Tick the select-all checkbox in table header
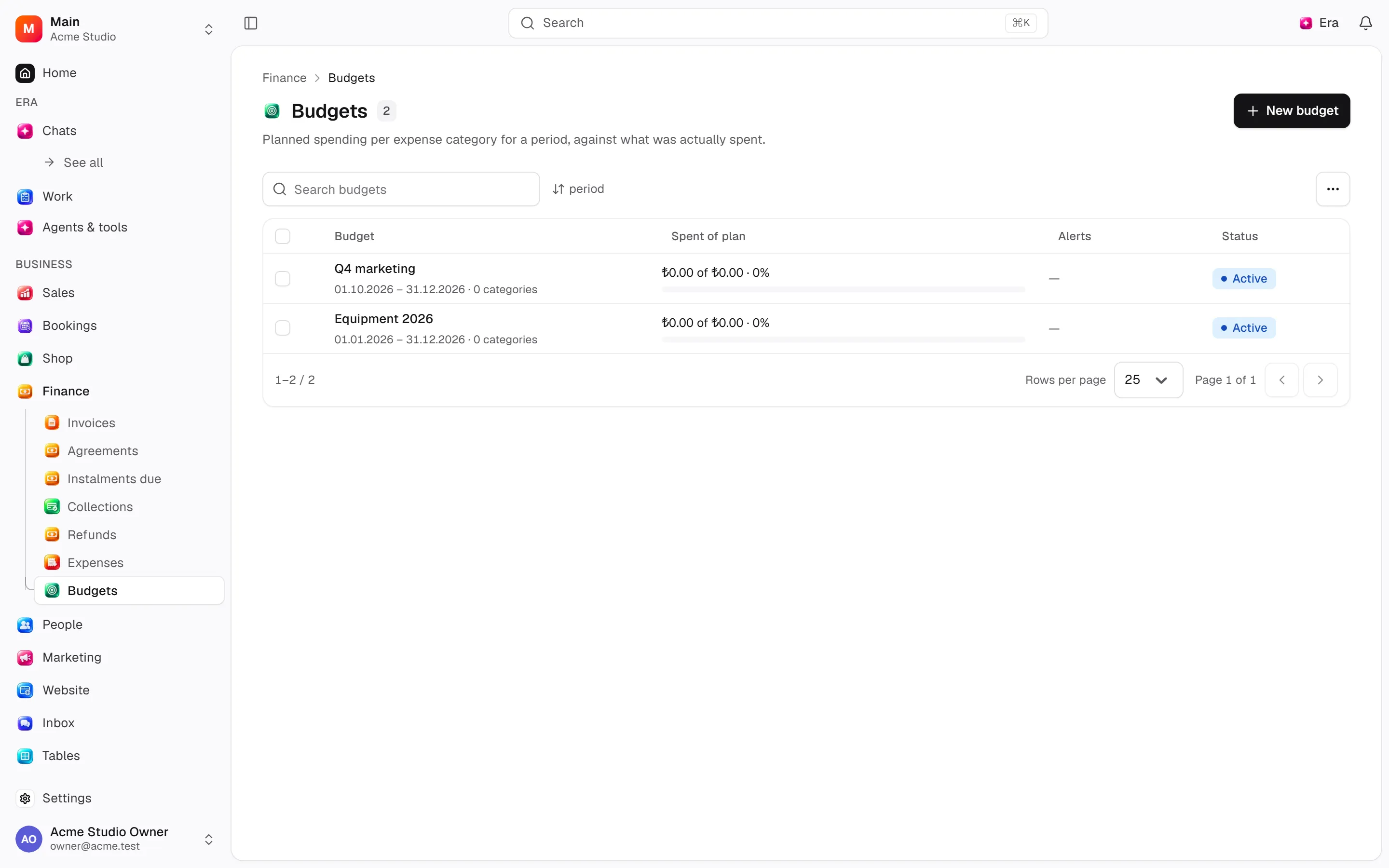 (x=283, y=236)
